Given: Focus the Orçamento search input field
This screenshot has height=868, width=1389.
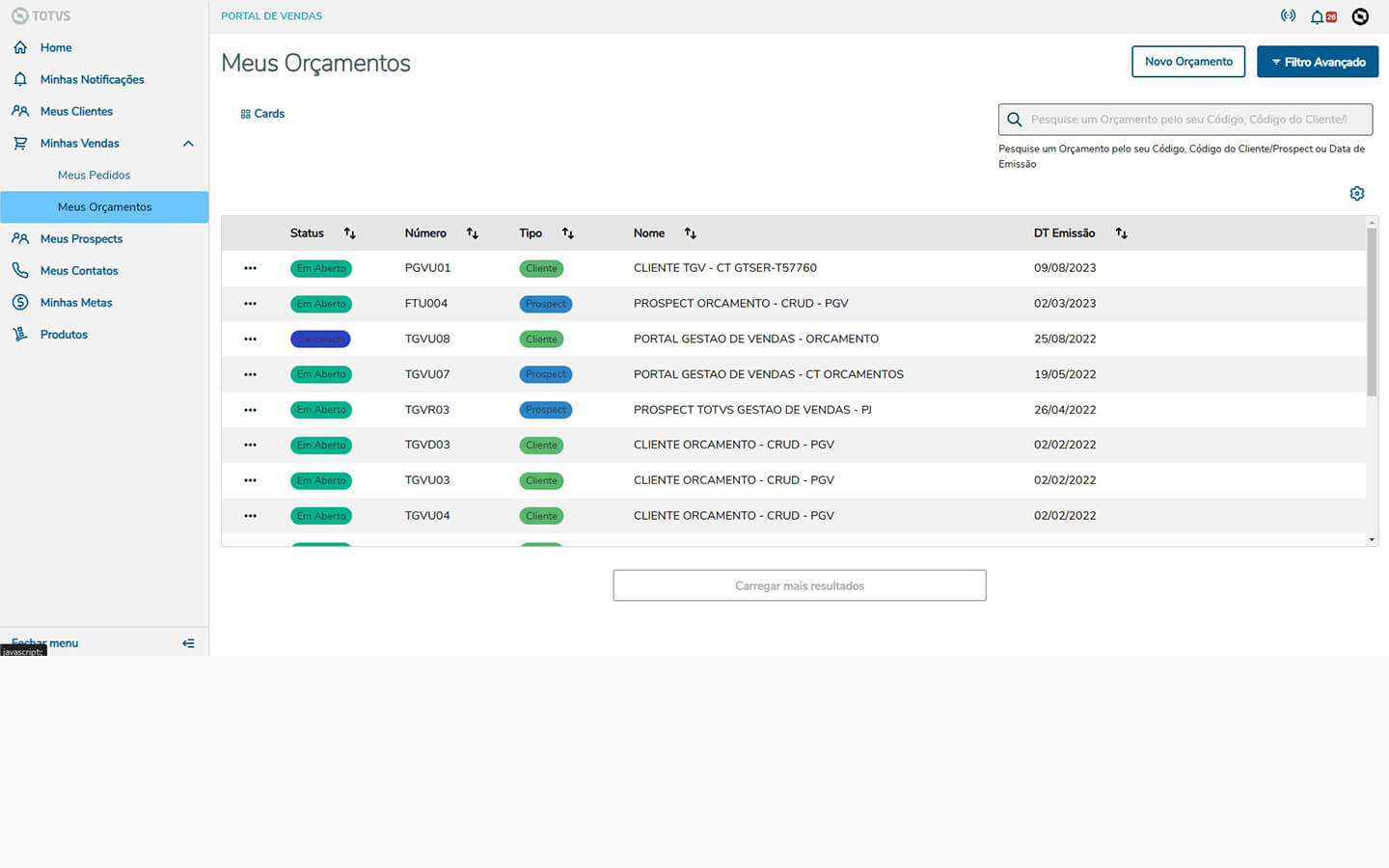Looking at the screenshot, I should pyautogui.click(x=1196, y=120).
